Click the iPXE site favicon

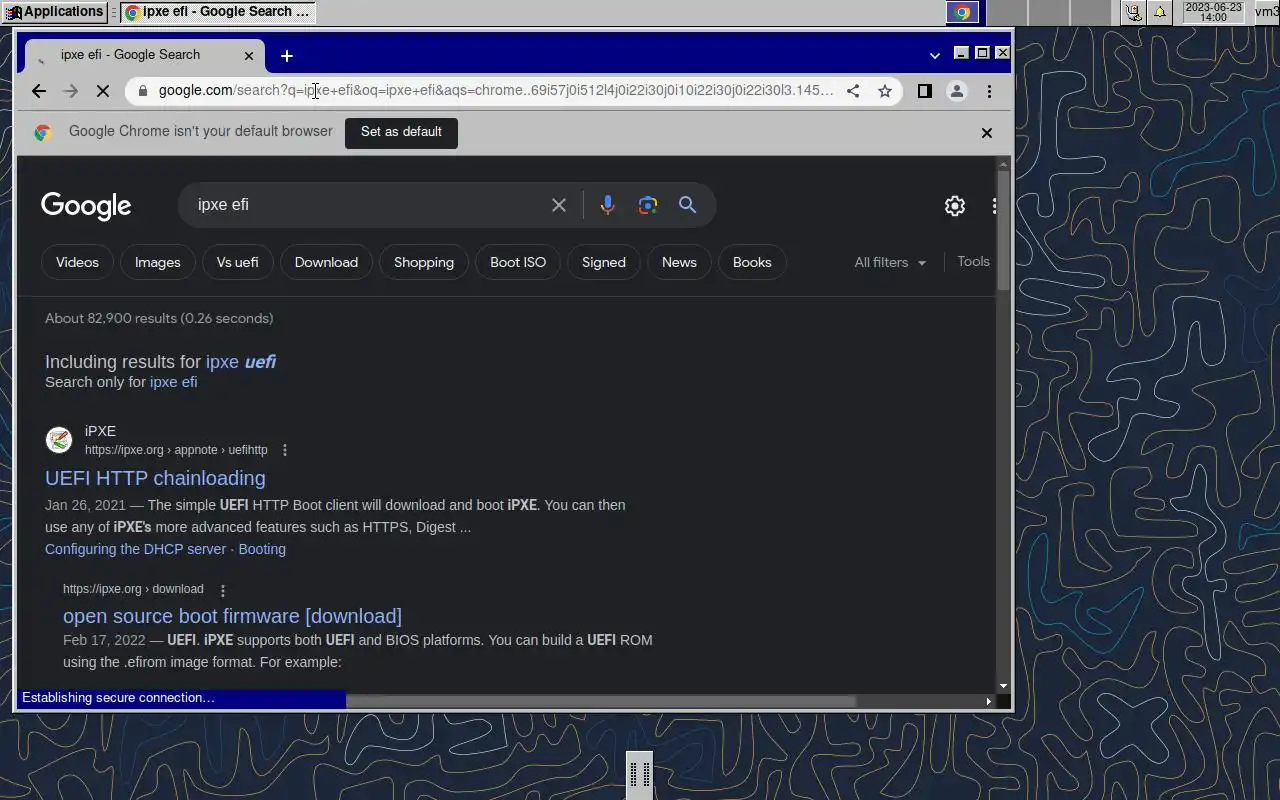pos(59,440)
